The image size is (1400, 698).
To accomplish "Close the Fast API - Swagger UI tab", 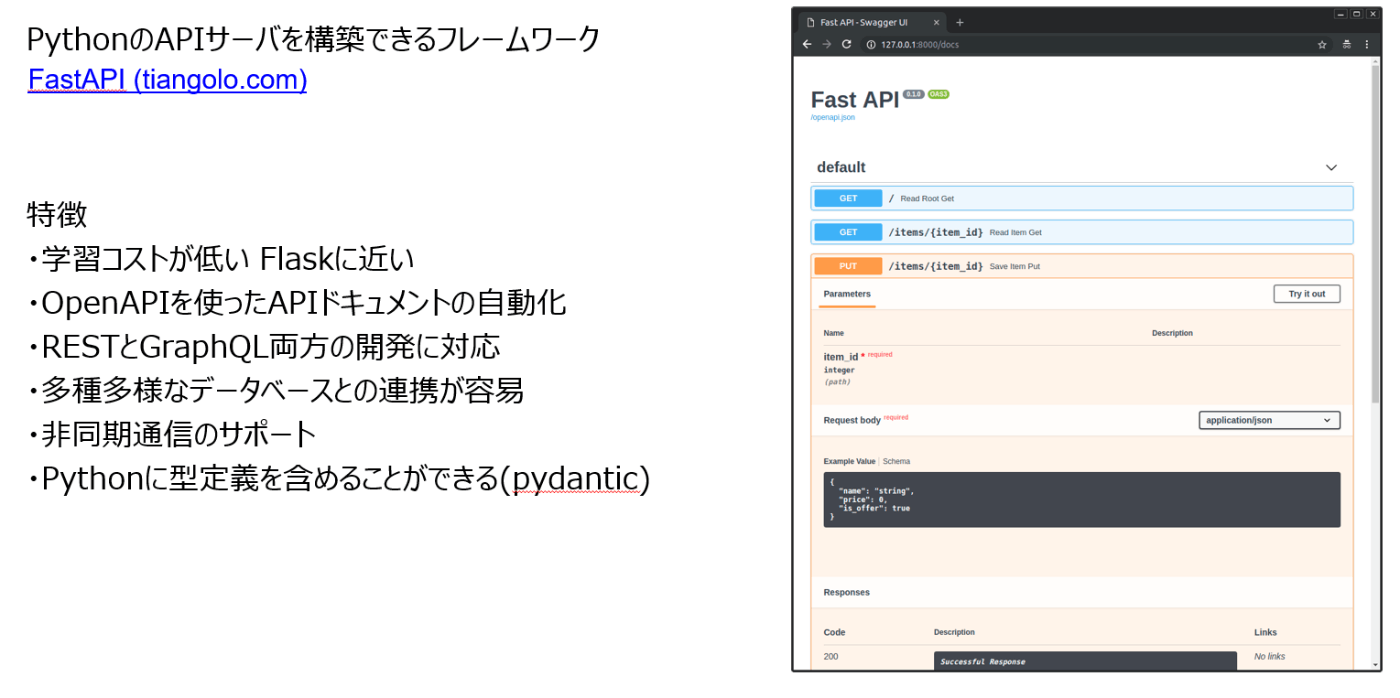I will (x=936, y=22).
